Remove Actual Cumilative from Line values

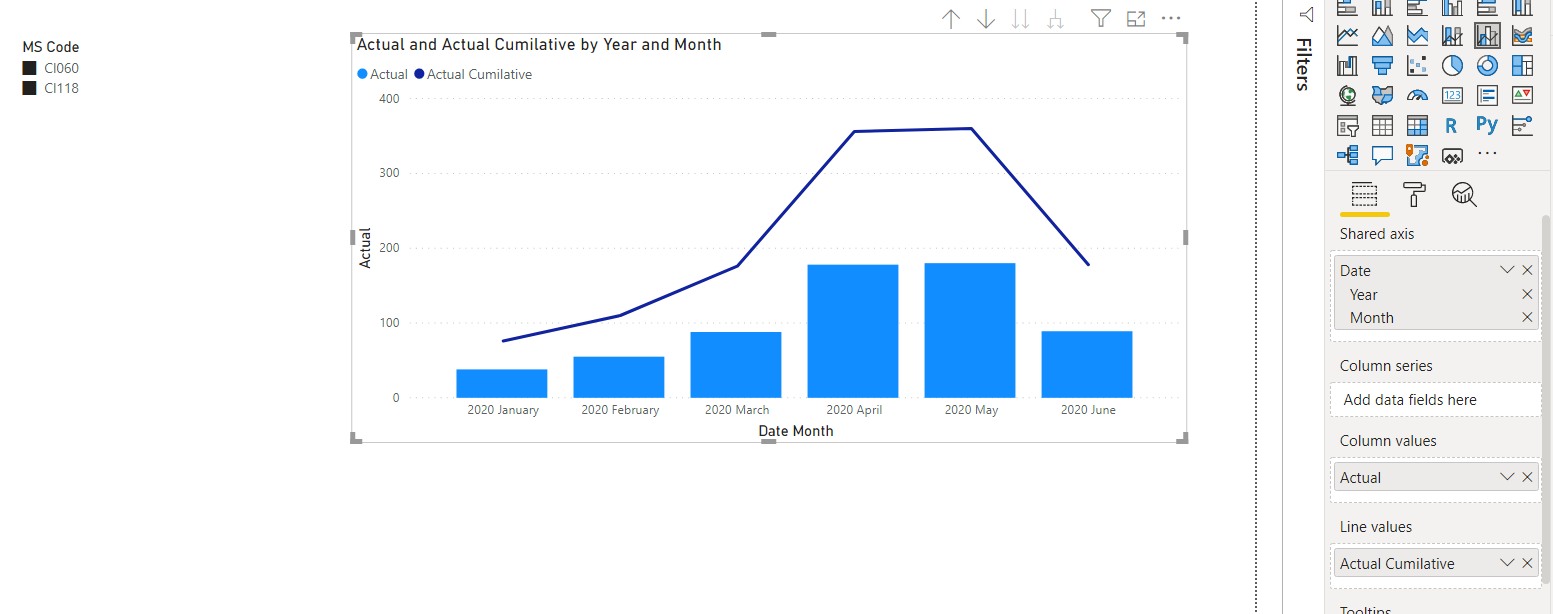pyautogui.click(x=1527, y=563)
